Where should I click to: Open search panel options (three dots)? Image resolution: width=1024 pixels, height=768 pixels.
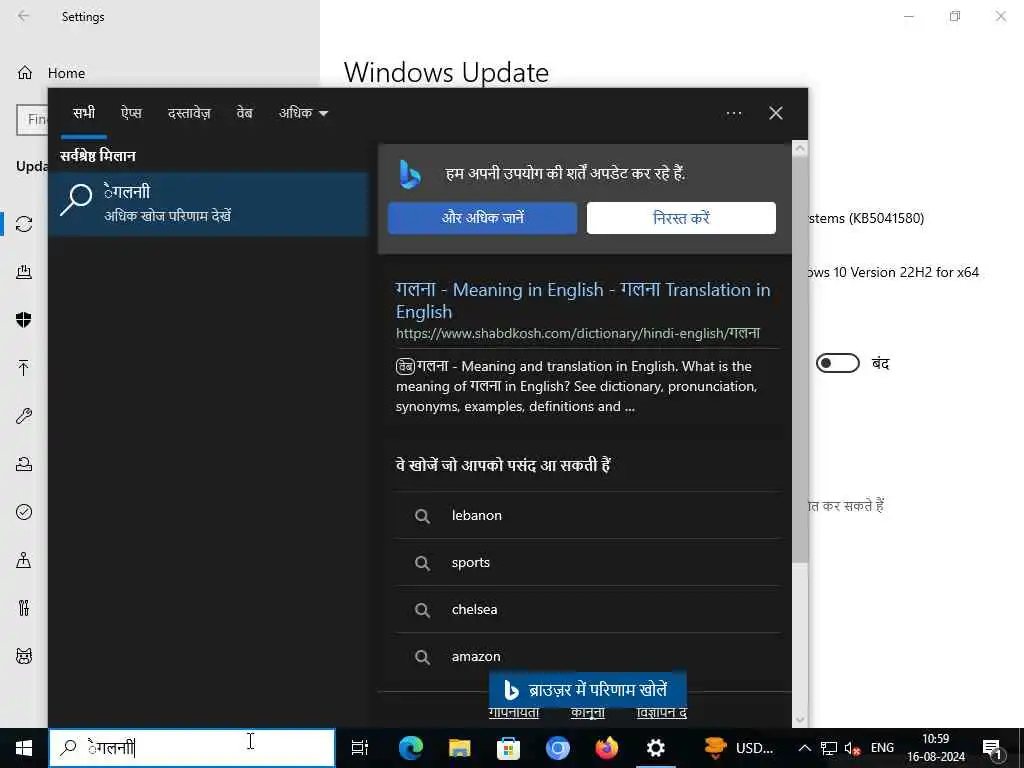coord(734,114)
